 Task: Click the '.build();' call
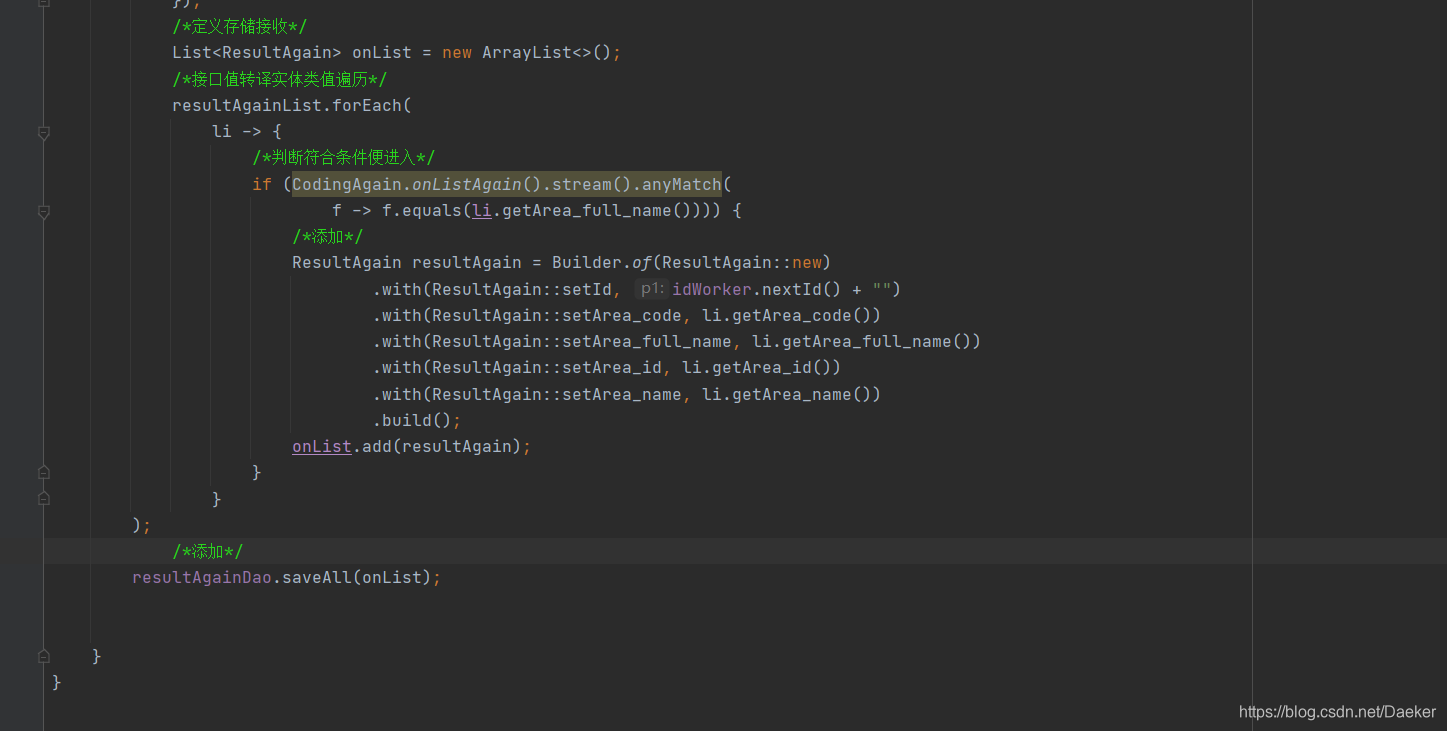point(417,420)
